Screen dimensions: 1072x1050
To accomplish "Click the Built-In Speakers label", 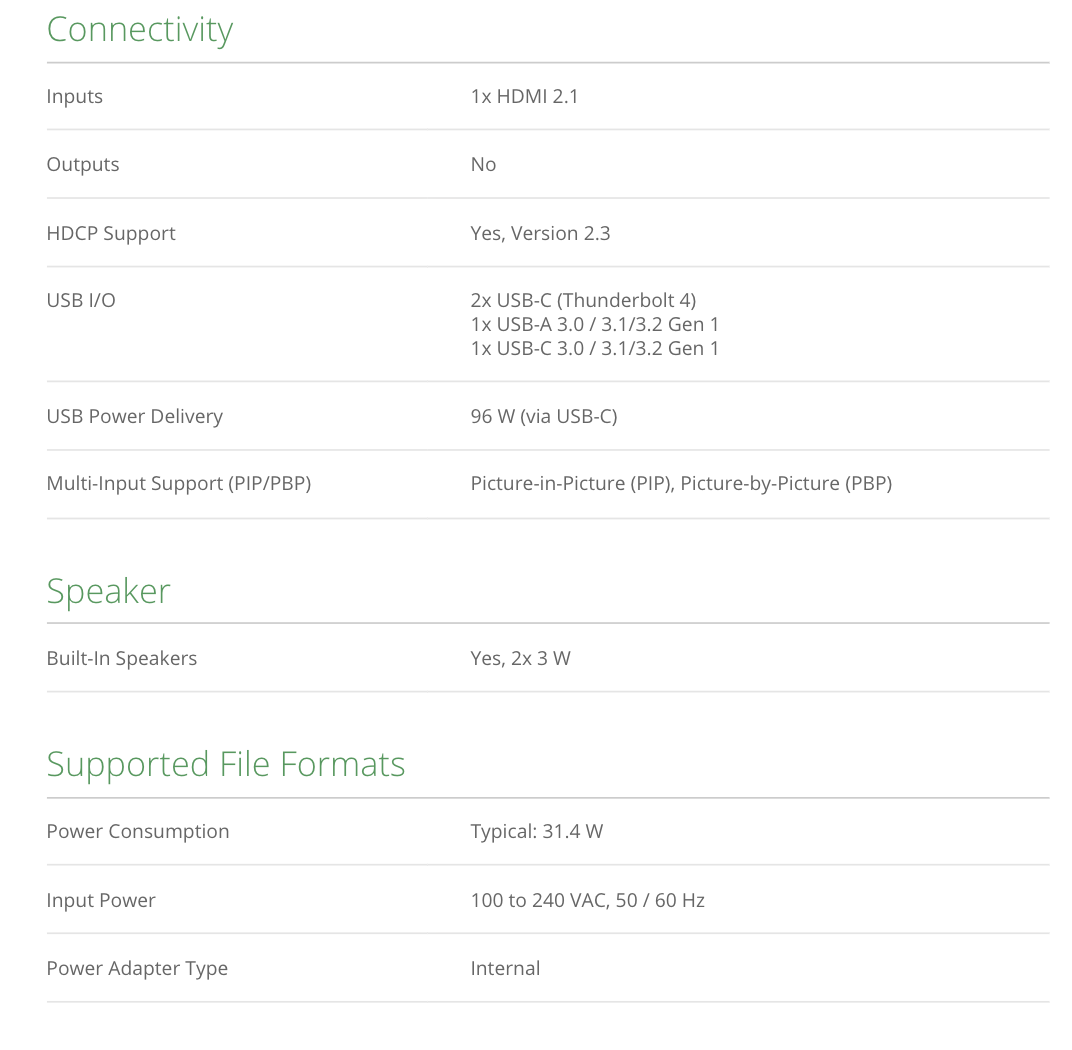I will [x=122, y=659].
